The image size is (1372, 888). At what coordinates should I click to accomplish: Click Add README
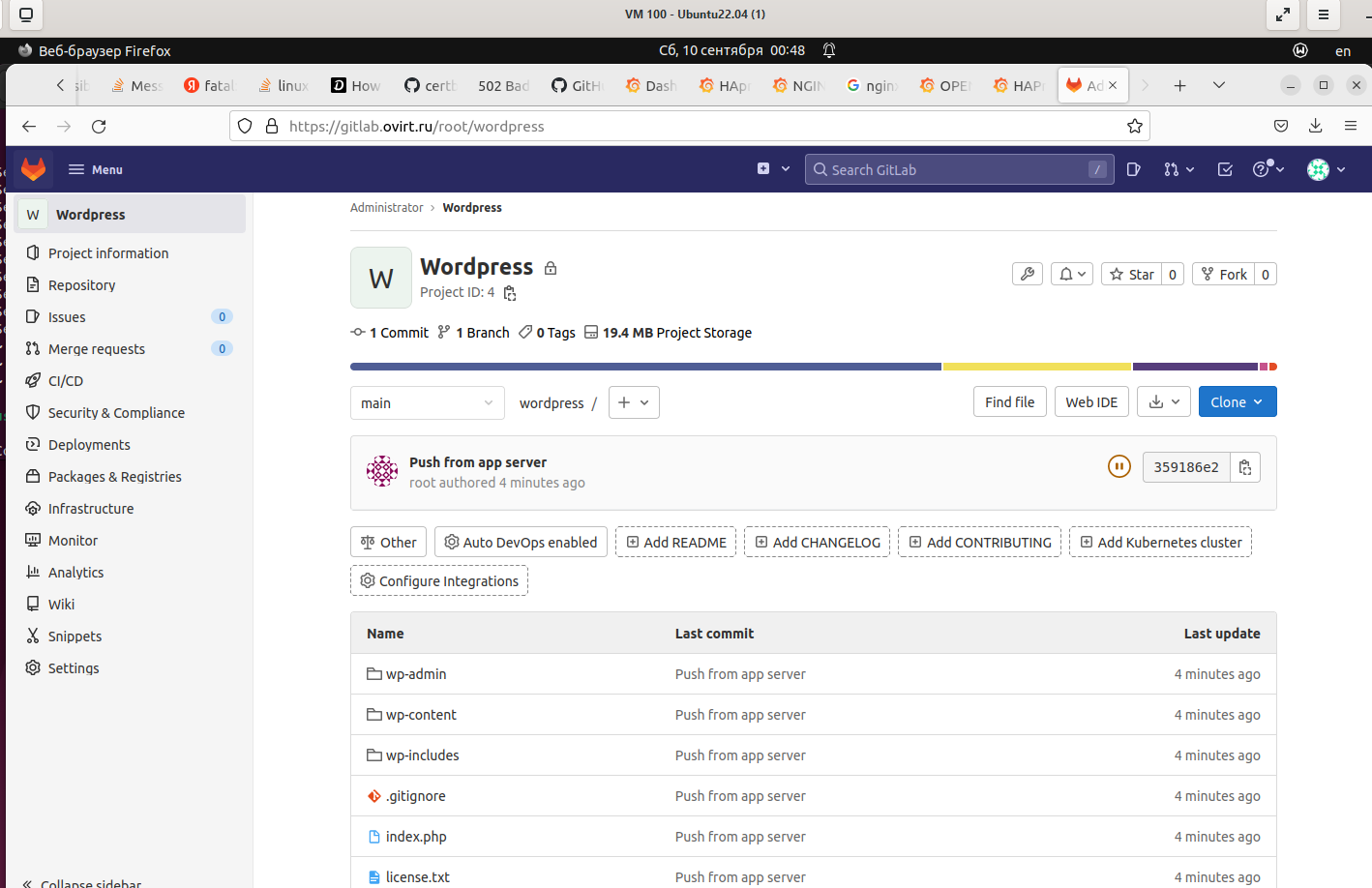[x=675, y=543]
